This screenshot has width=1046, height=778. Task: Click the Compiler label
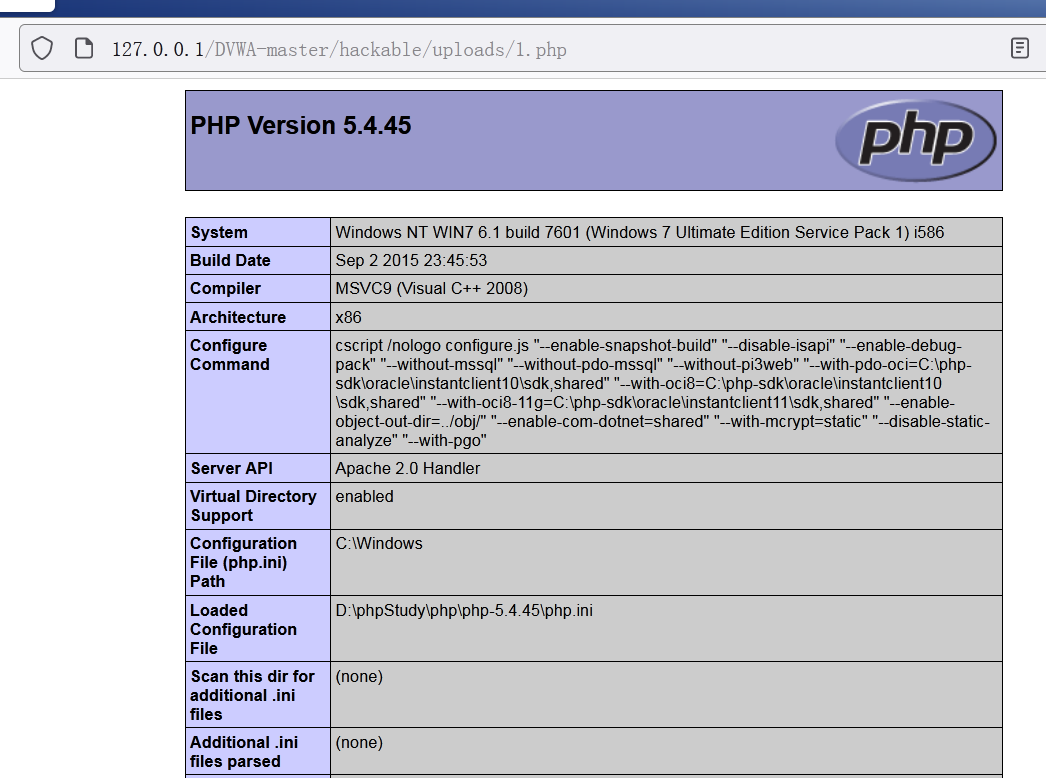click(225, 288)
